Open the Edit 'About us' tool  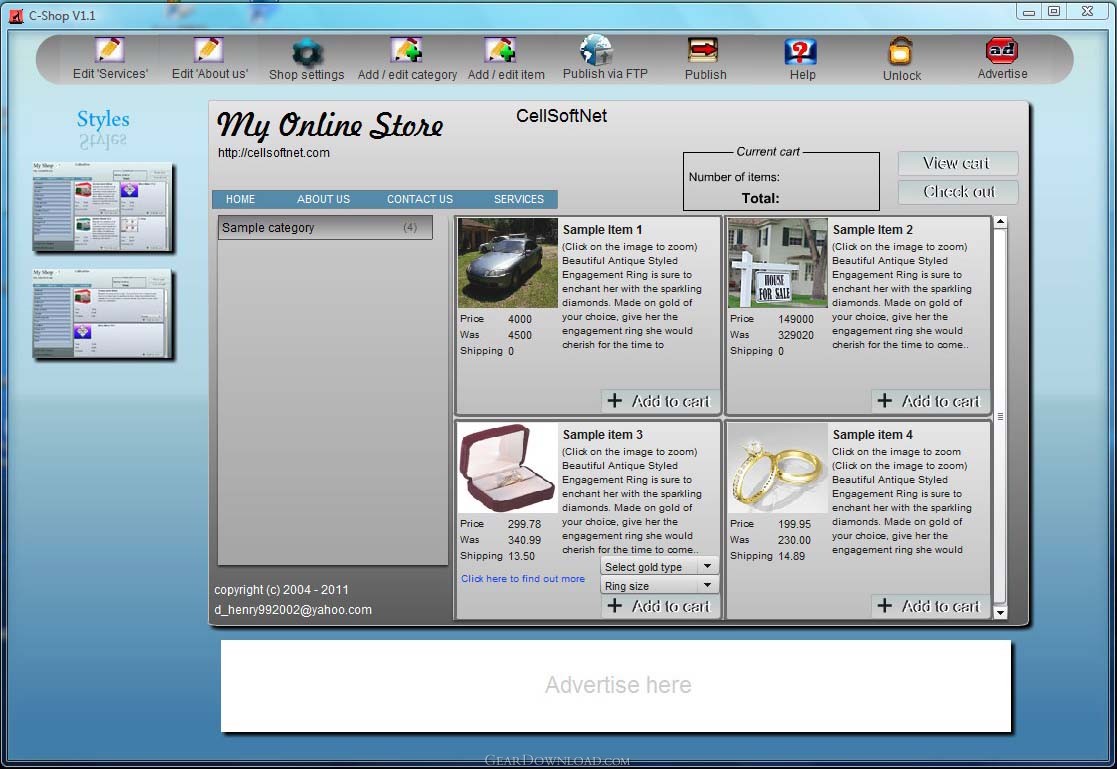coord(209,50)
